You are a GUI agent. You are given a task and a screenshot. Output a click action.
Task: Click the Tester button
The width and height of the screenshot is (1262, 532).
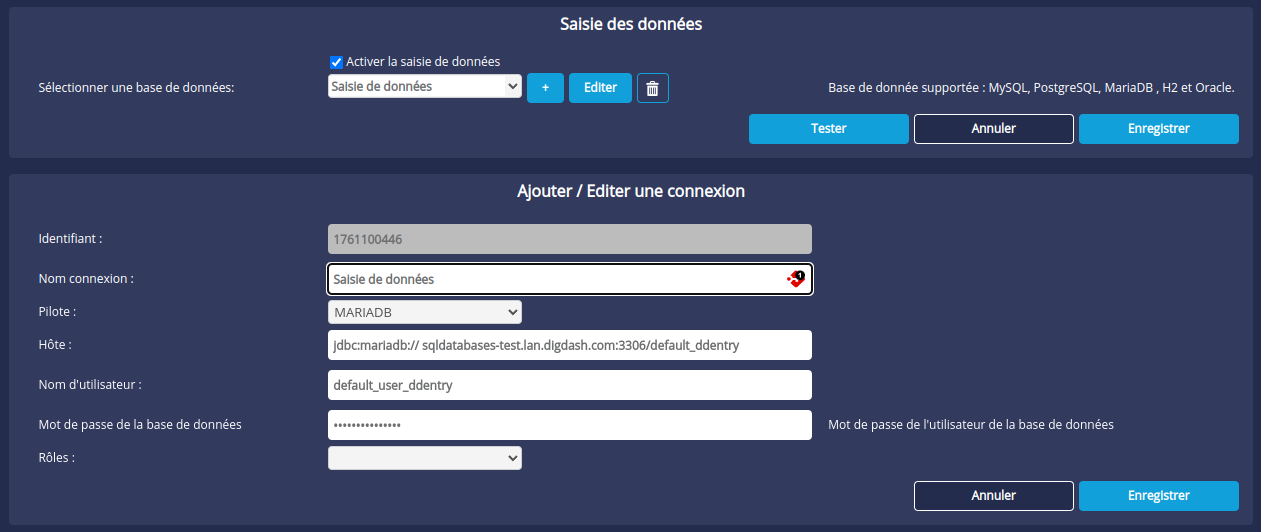828,129
